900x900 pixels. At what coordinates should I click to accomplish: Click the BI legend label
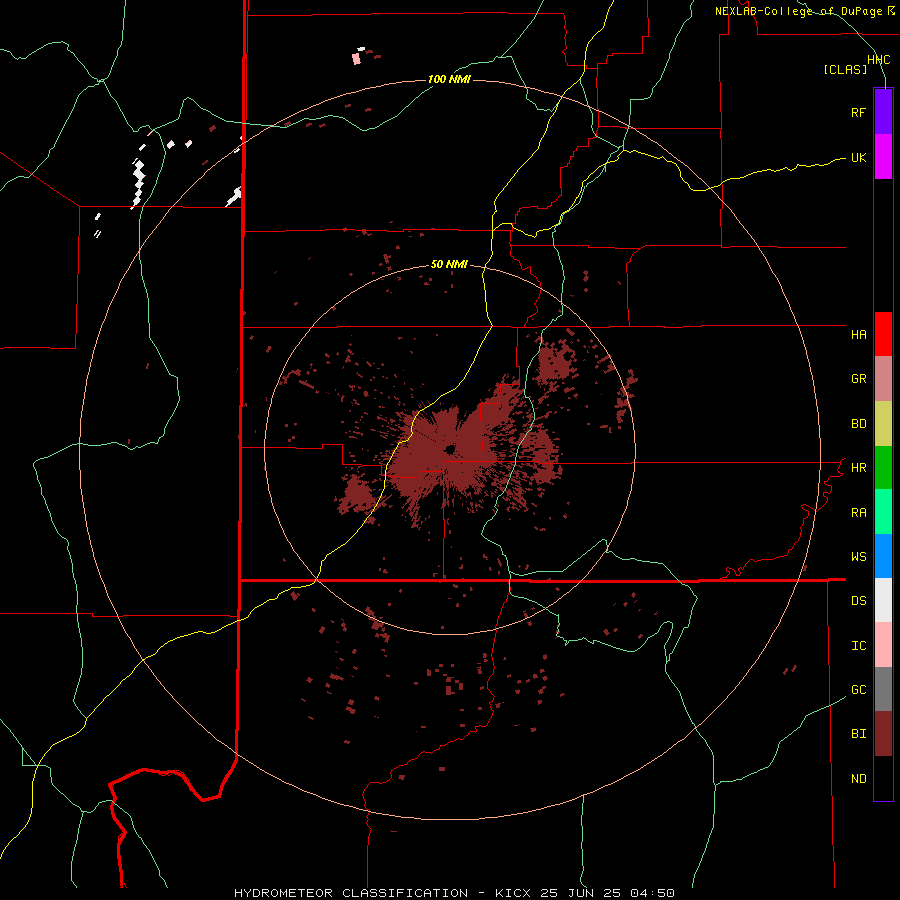pos(858,734)
